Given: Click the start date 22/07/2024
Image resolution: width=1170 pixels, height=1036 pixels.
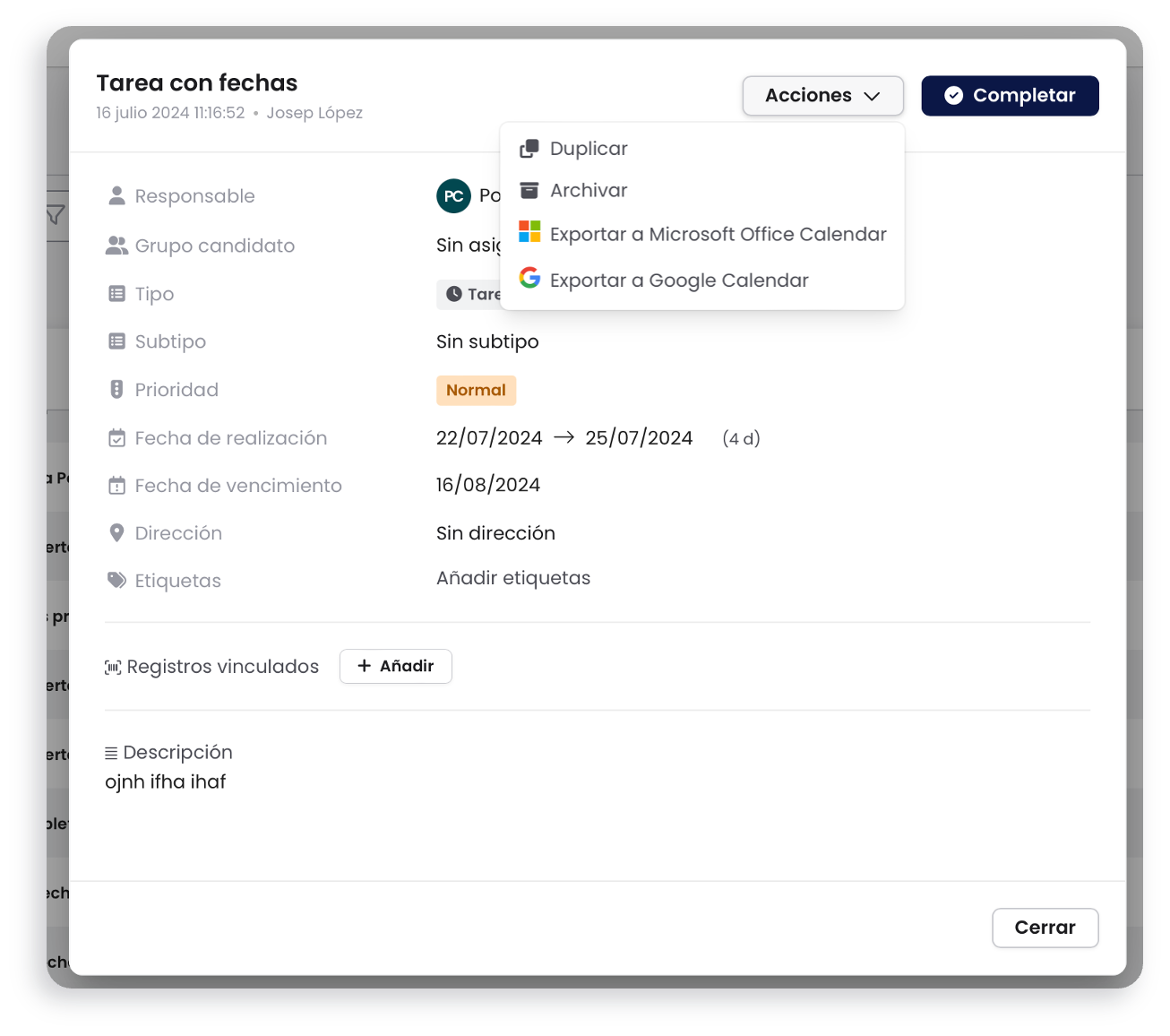Looking at the screenshot, I should tap(489, 438).
